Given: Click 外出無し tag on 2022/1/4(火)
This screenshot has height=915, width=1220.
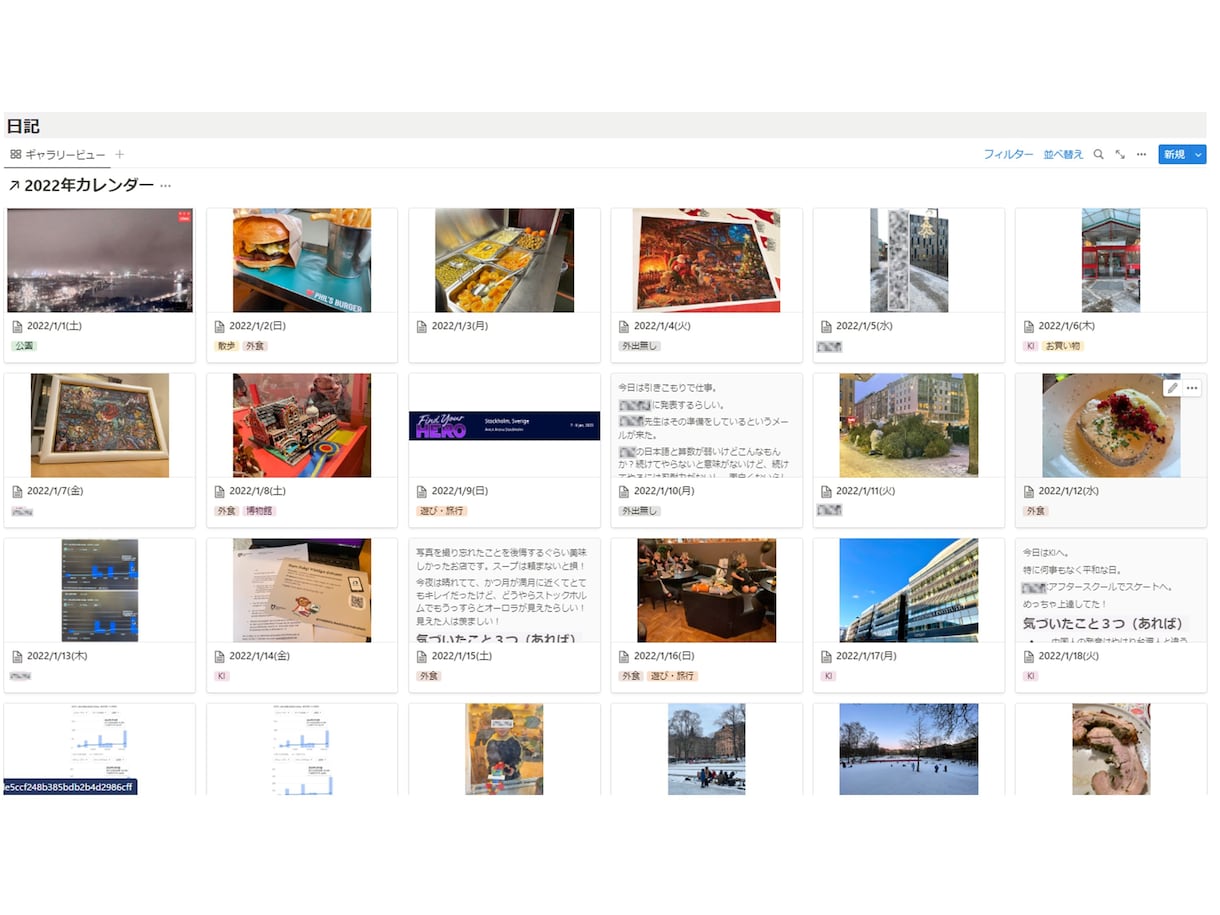Looking at the screenshot, I should coord(639,346).
